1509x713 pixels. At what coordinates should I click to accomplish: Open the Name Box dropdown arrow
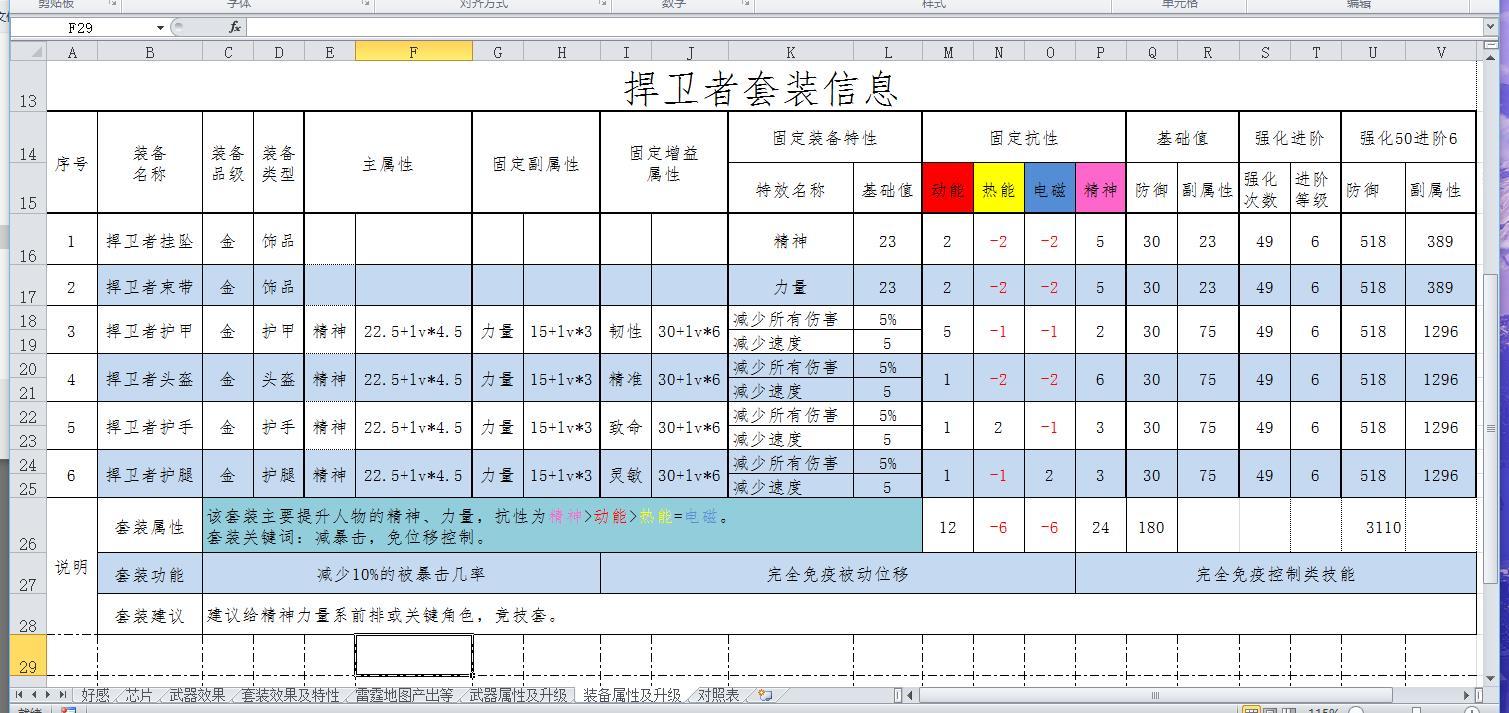(160, 27)
